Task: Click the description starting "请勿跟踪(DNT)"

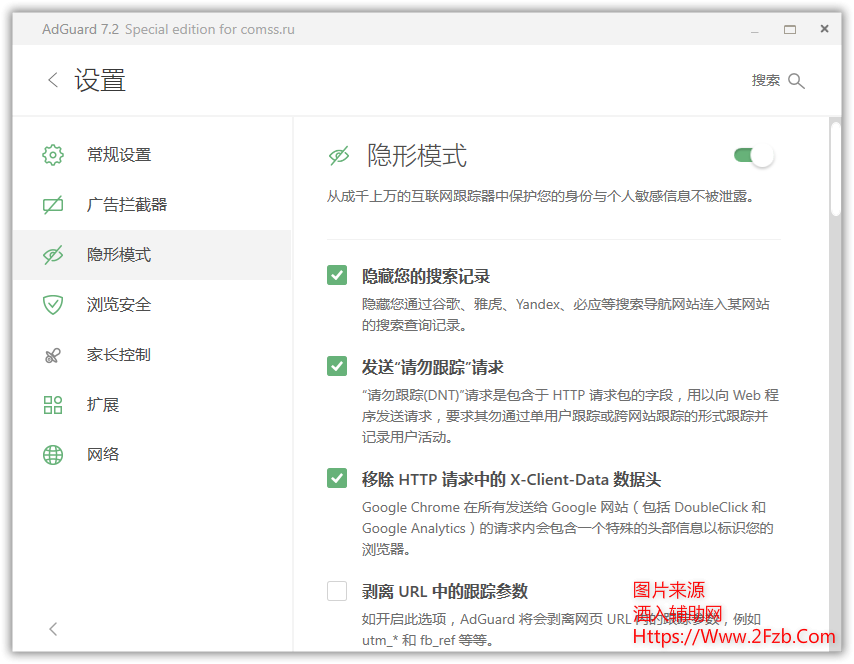Action: [570, 416]
